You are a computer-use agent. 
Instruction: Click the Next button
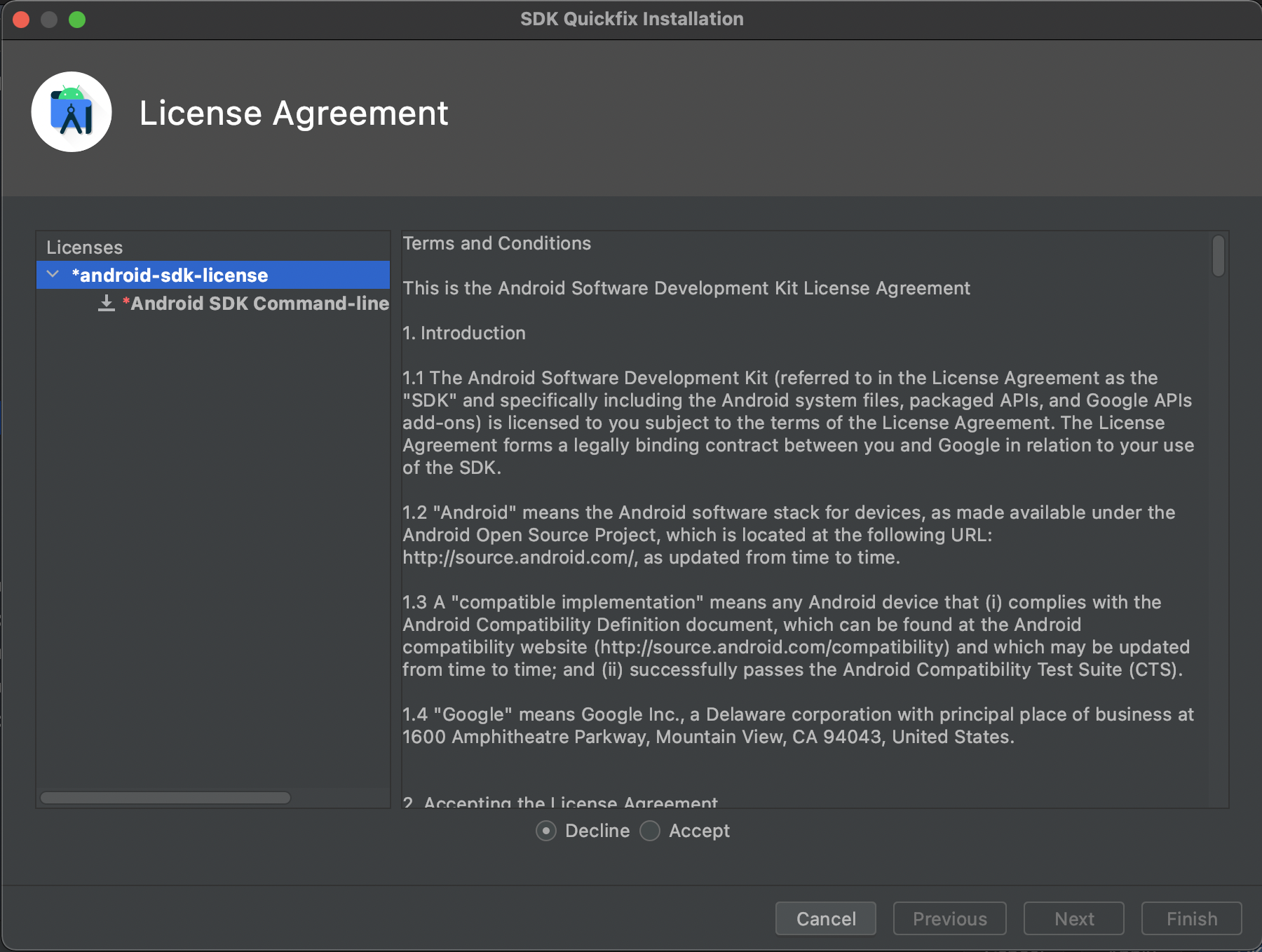pyautogui.click(x=1074, y=918)
